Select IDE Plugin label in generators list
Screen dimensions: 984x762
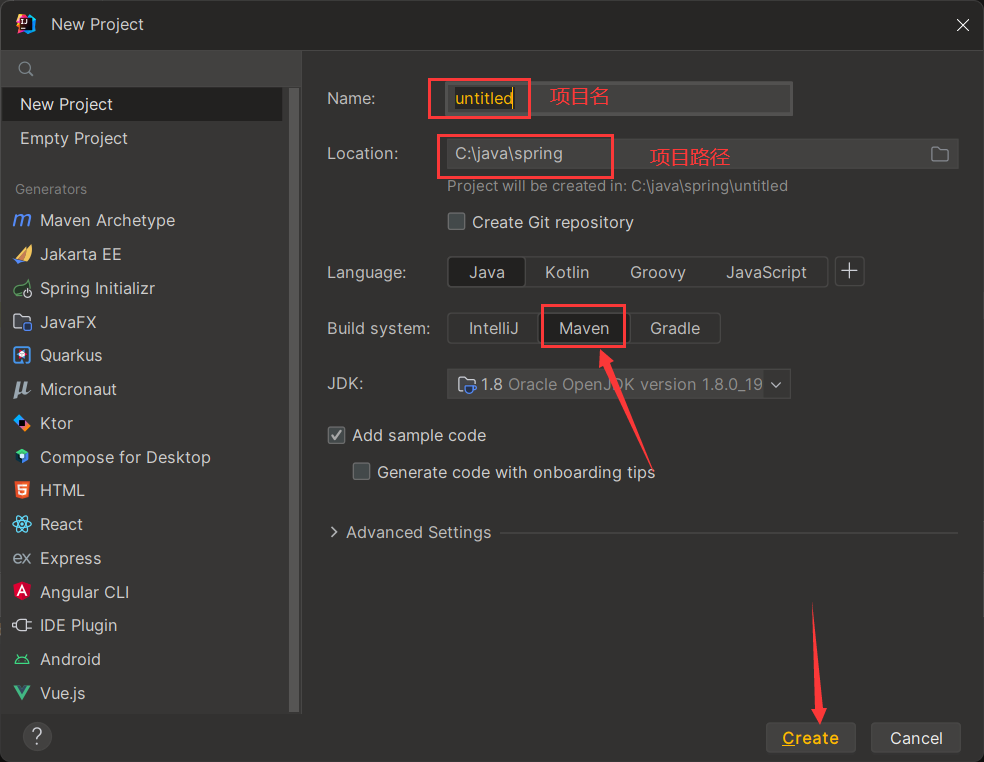[x=78, y=625]
